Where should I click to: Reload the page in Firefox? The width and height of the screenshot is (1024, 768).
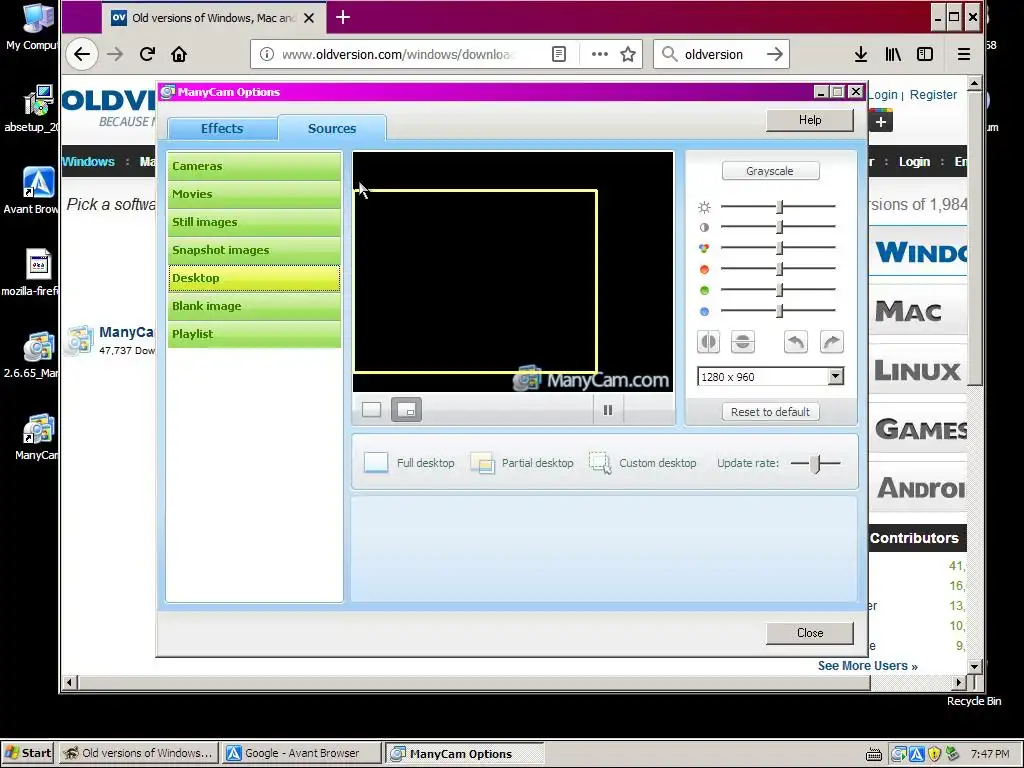(148, 54)
